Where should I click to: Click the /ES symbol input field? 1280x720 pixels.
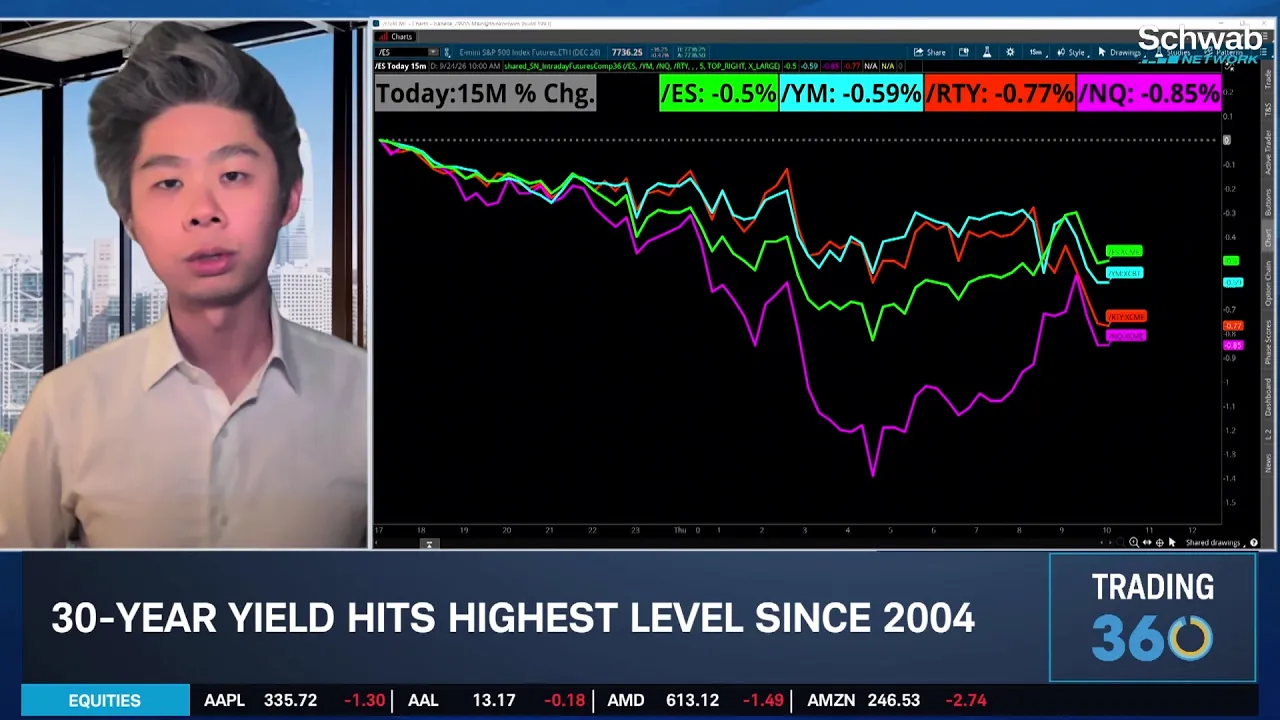(x=401, y=52)
